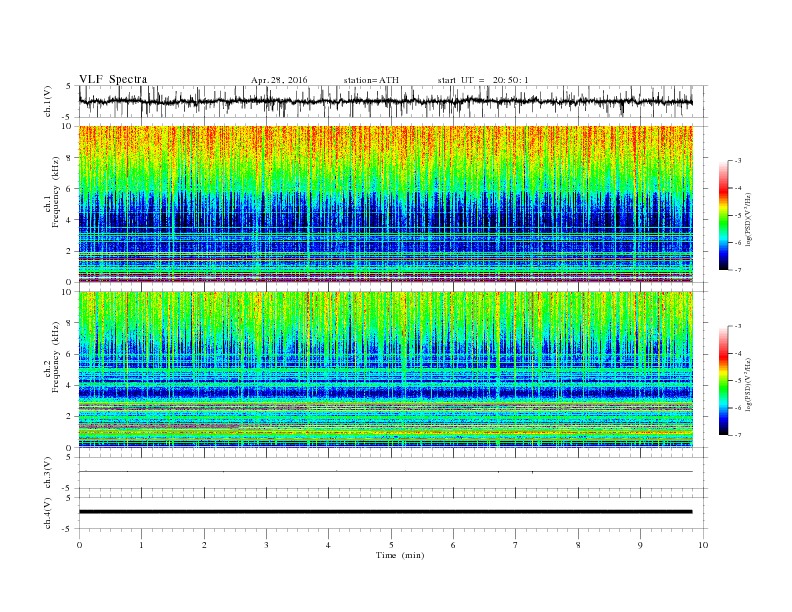This screenshot has width=792, height=612.
Task: Click the time axis tick label '10'
Action: click(703, 545)
